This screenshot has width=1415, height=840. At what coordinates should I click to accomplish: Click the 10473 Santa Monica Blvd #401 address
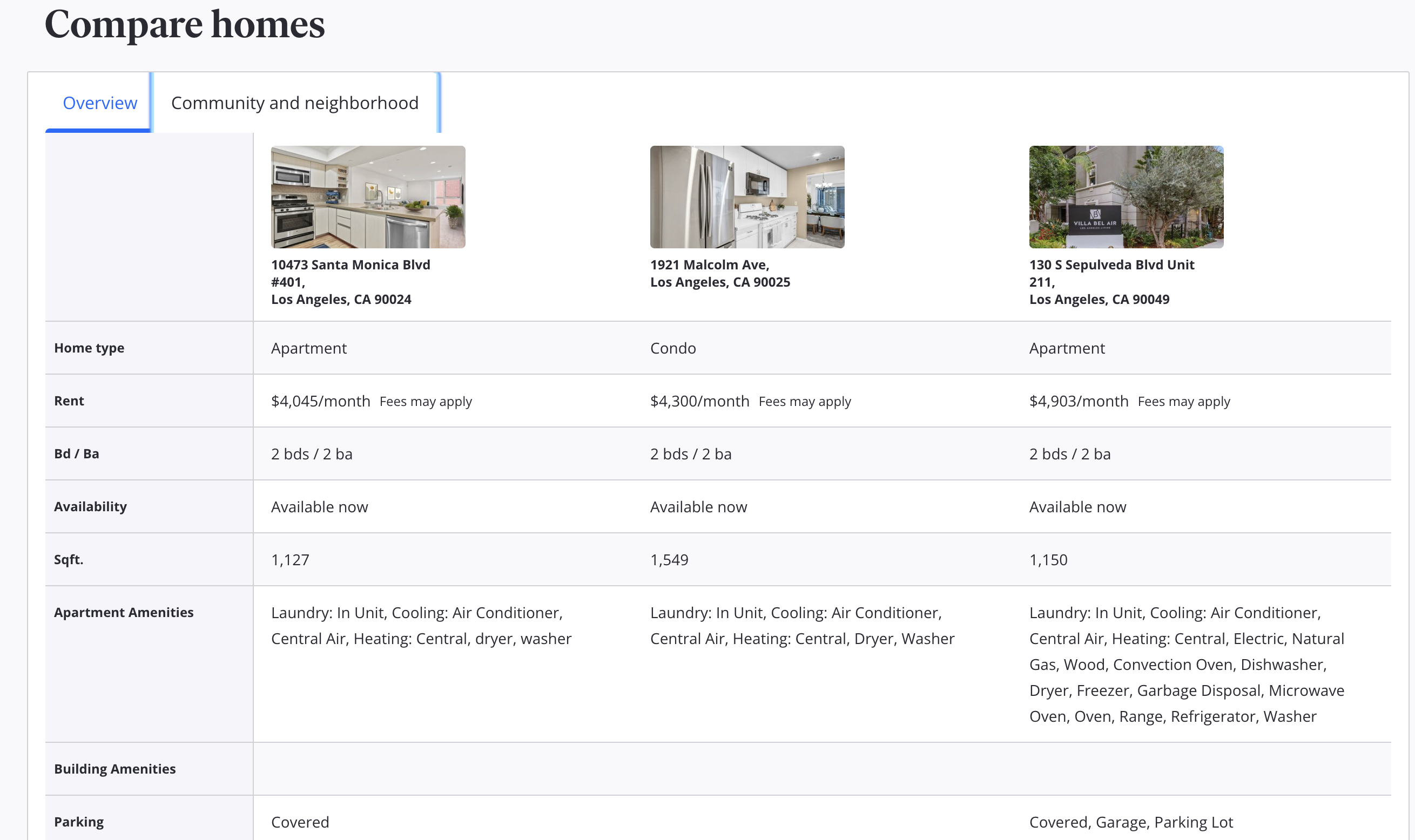tap(351, 282)
